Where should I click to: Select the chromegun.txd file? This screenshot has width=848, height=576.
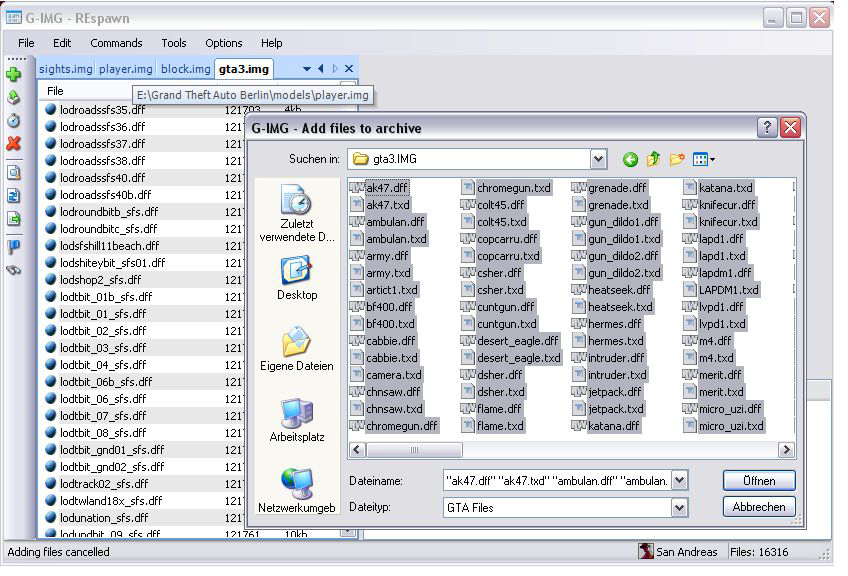[x=506, y=188]
